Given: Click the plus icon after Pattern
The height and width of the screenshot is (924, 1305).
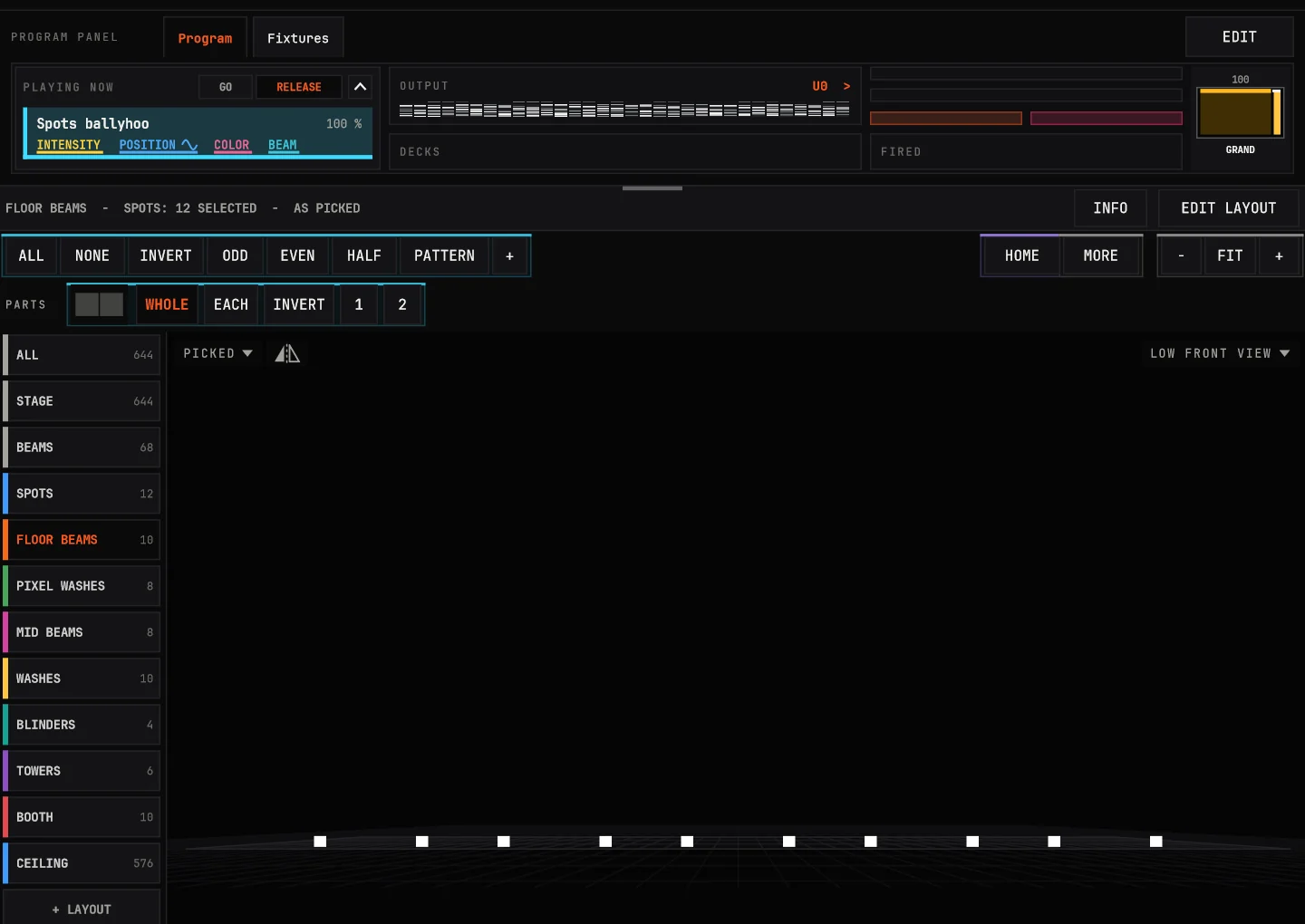Looking at the screenshot, I should [x=509, y=255].
